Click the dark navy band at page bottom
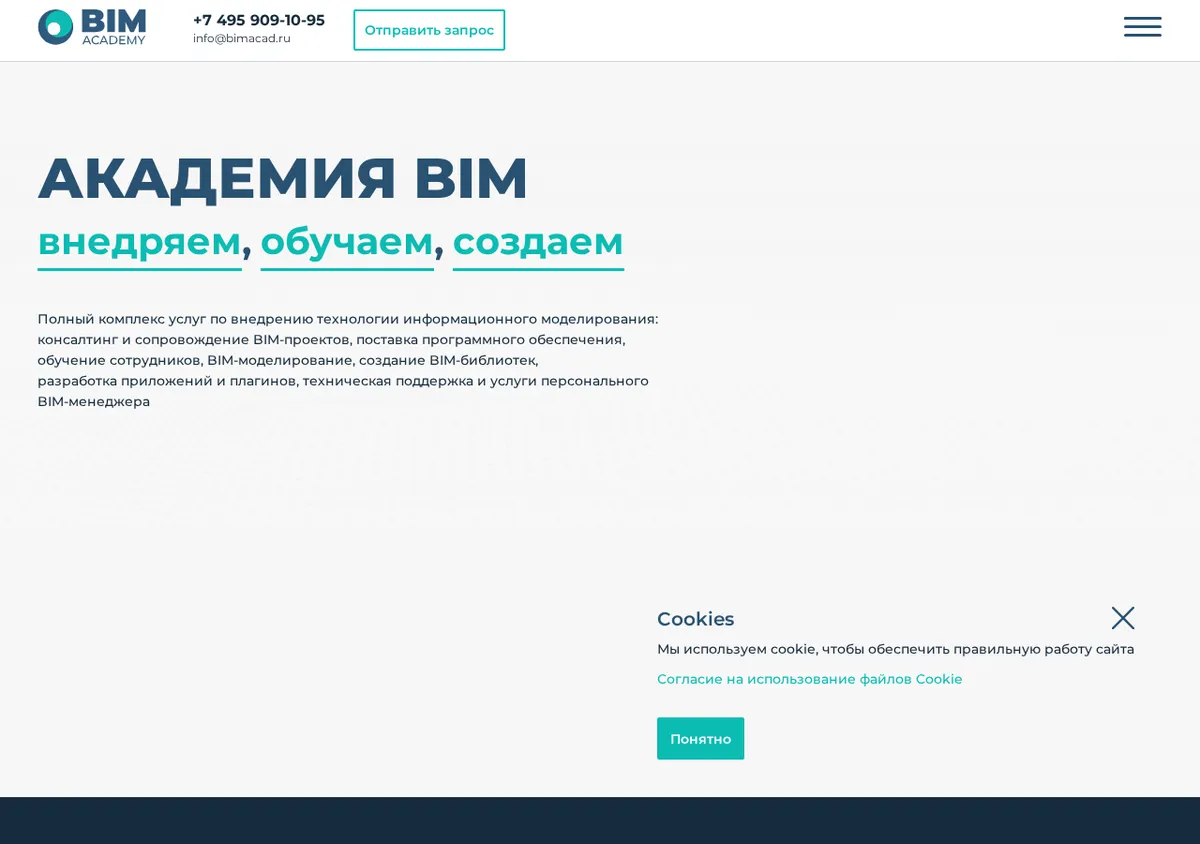The height and width of the screenshot is (844, 1200). [600, 820]
